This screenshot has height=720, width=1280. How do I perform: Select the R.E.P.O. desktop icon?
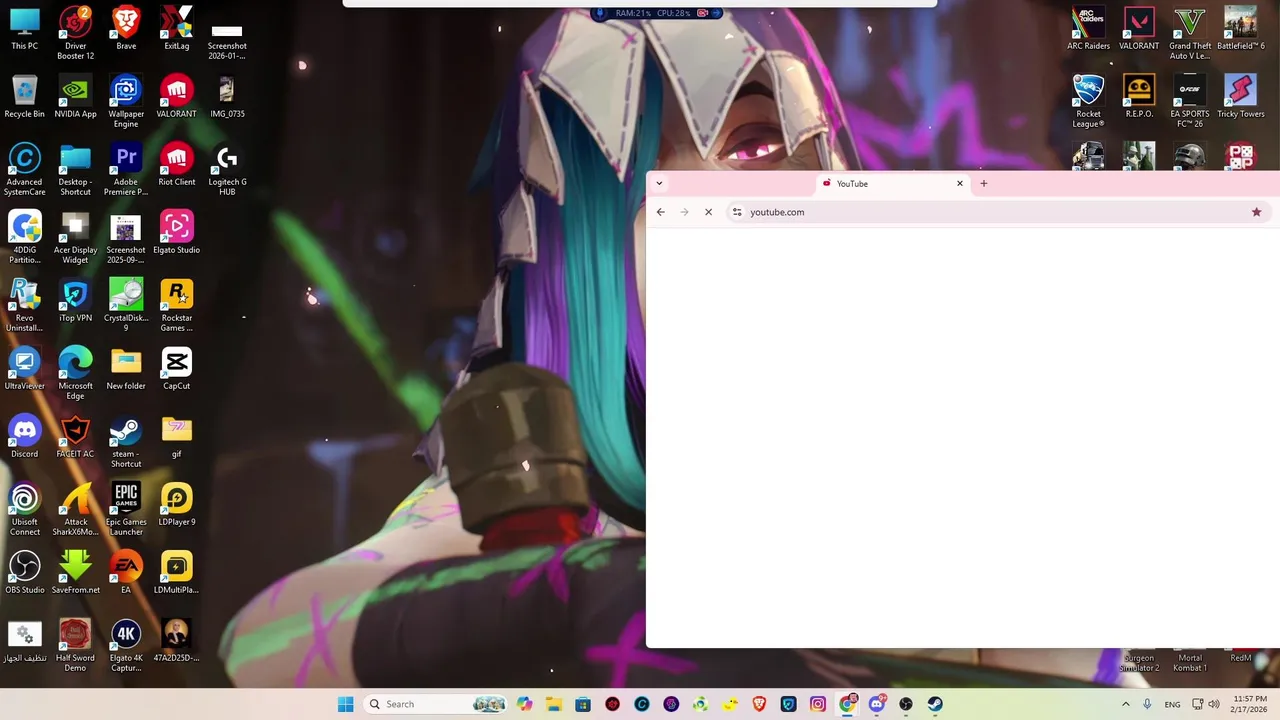[1139, 96]
